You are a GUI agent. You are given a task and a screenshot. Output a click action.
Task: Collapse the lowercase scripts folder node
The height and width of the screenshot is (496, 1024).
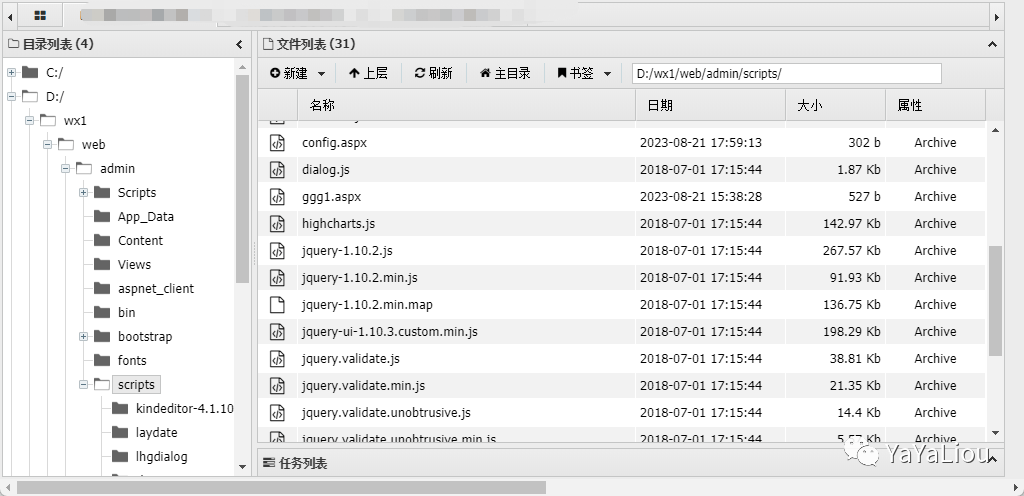[84, 384]
